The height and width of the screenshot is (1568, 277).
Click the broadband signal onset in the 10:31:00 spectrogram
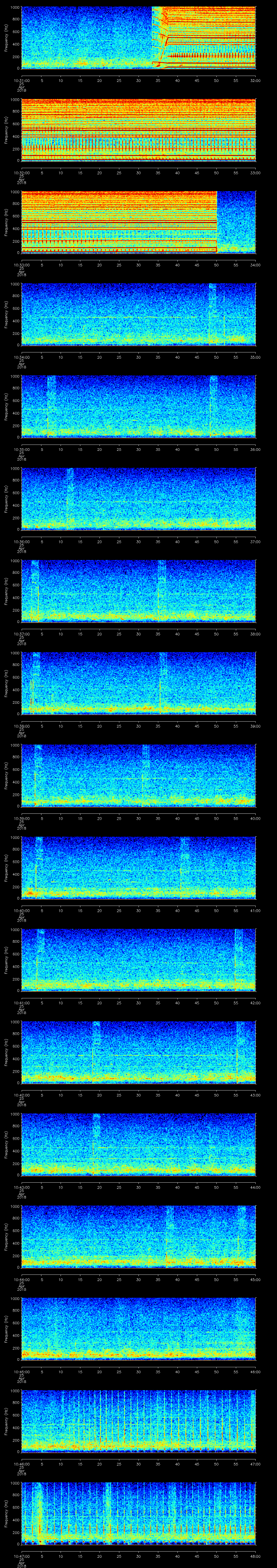click(x=153, y=36)
